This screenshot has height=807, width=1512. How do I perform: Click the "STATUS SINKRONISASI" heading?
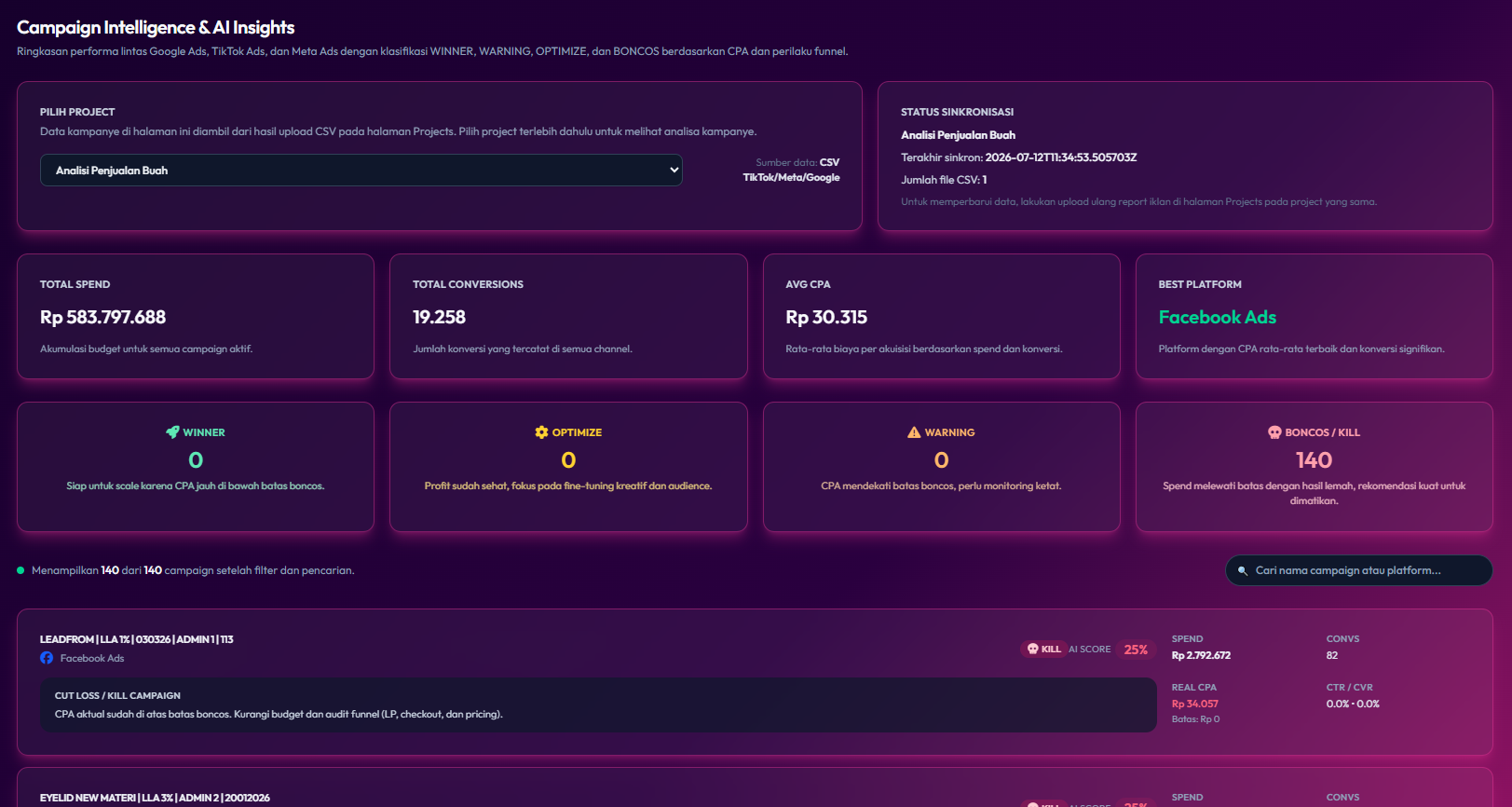pos(957,112)
